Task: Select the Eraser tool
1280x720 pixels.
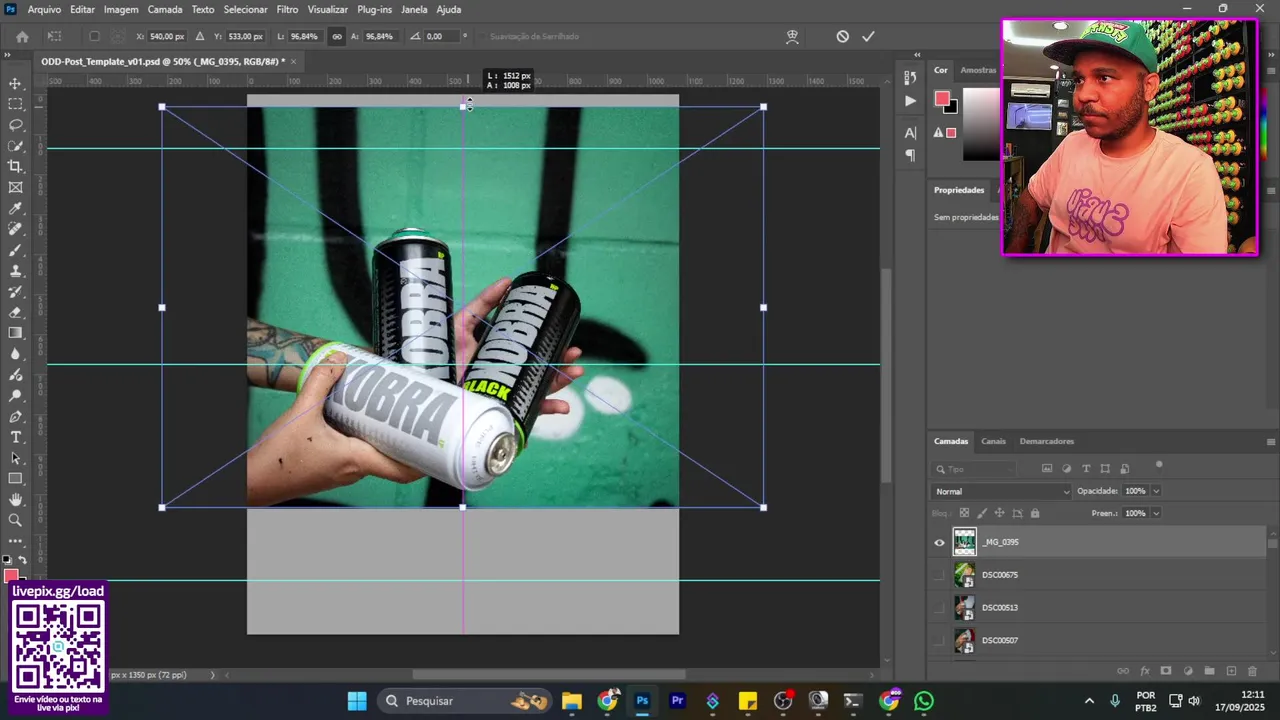Action: tap(15, 312)
